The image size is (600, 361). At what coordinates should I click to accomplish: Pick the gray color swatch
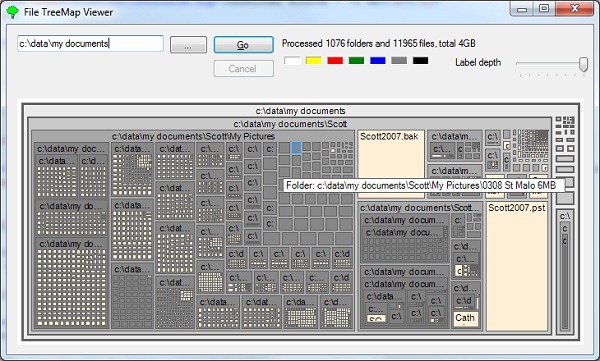tap(399, 60)
